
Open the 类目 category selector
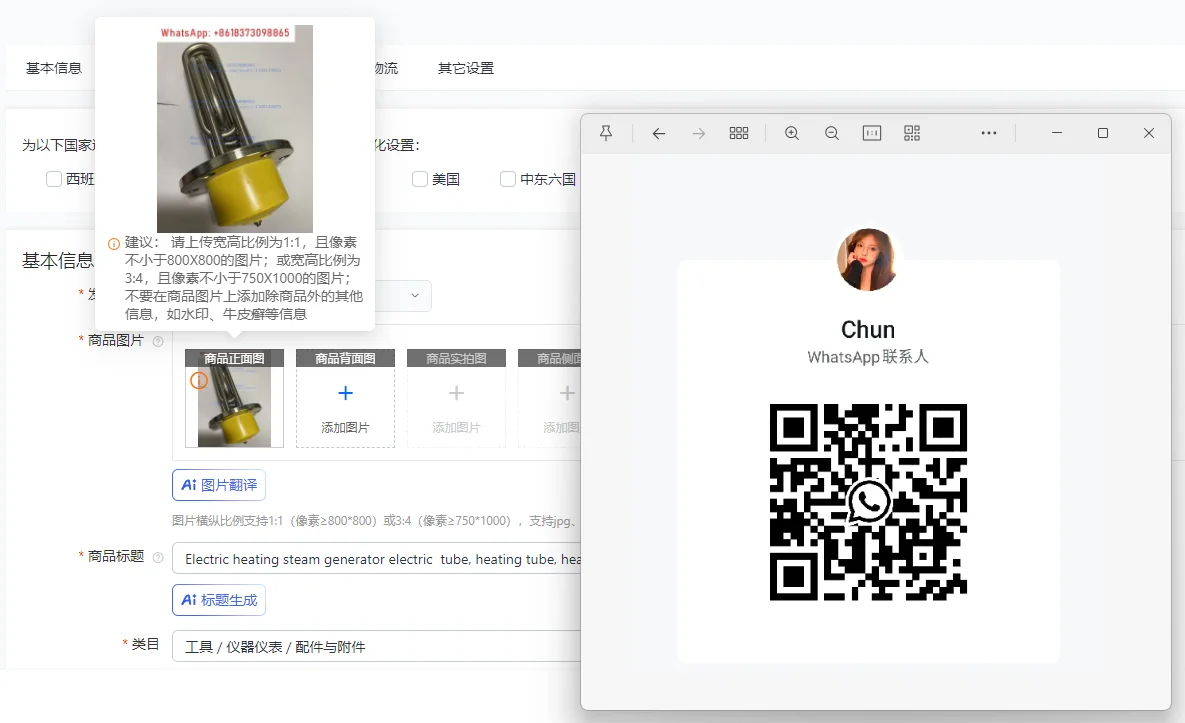(376, 646)
